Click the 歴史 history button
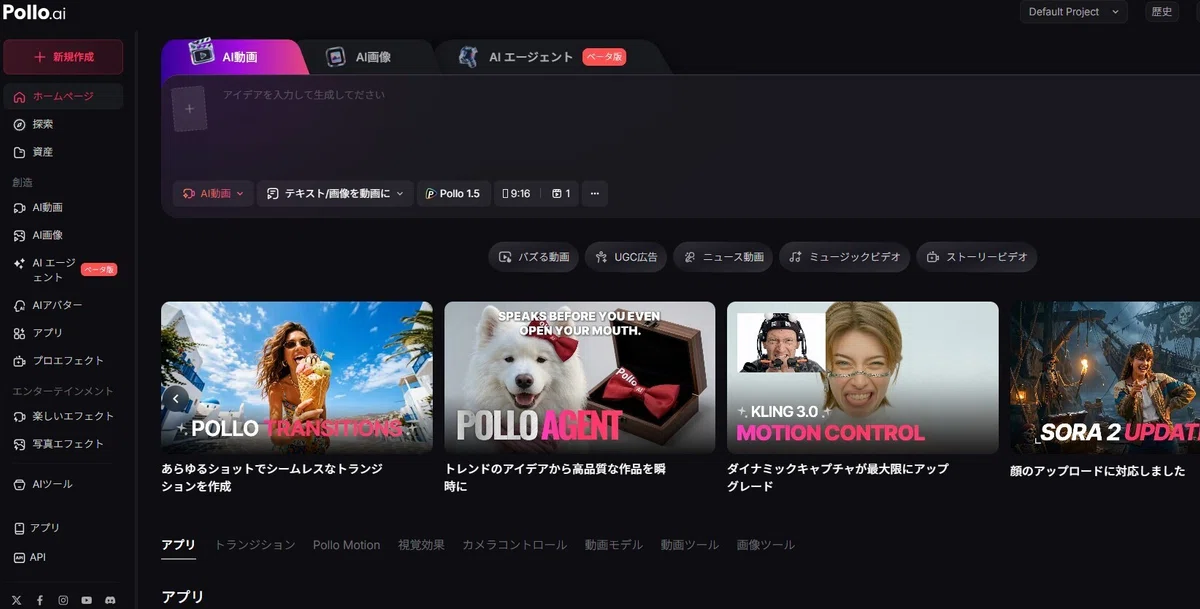The image size is (1200, 609). pyautogui.click(x=1162, y=12)
